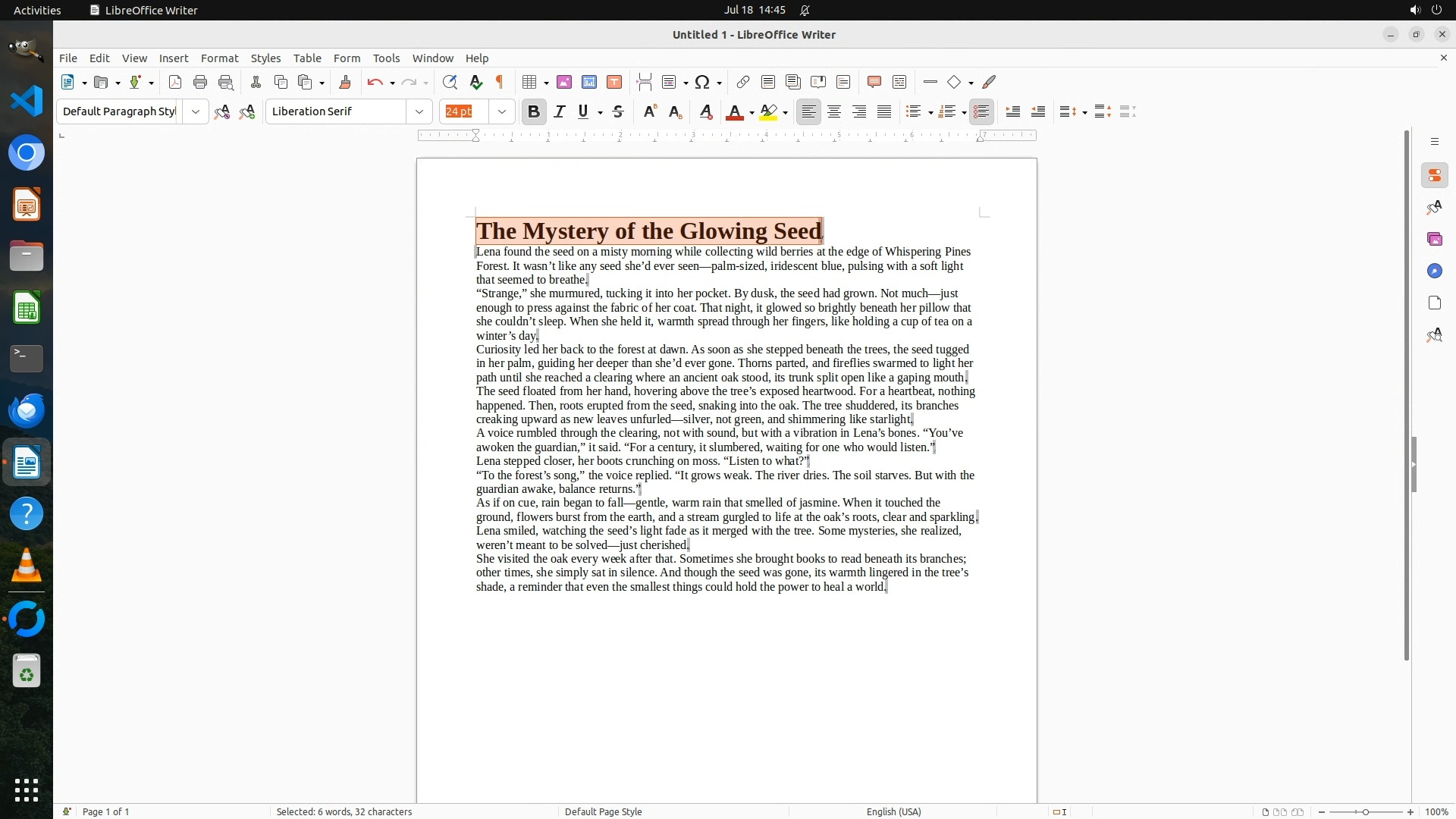This screenshot has height=819, width=1456.
Task: Open the Tools menu
Action: coord(386,58)
